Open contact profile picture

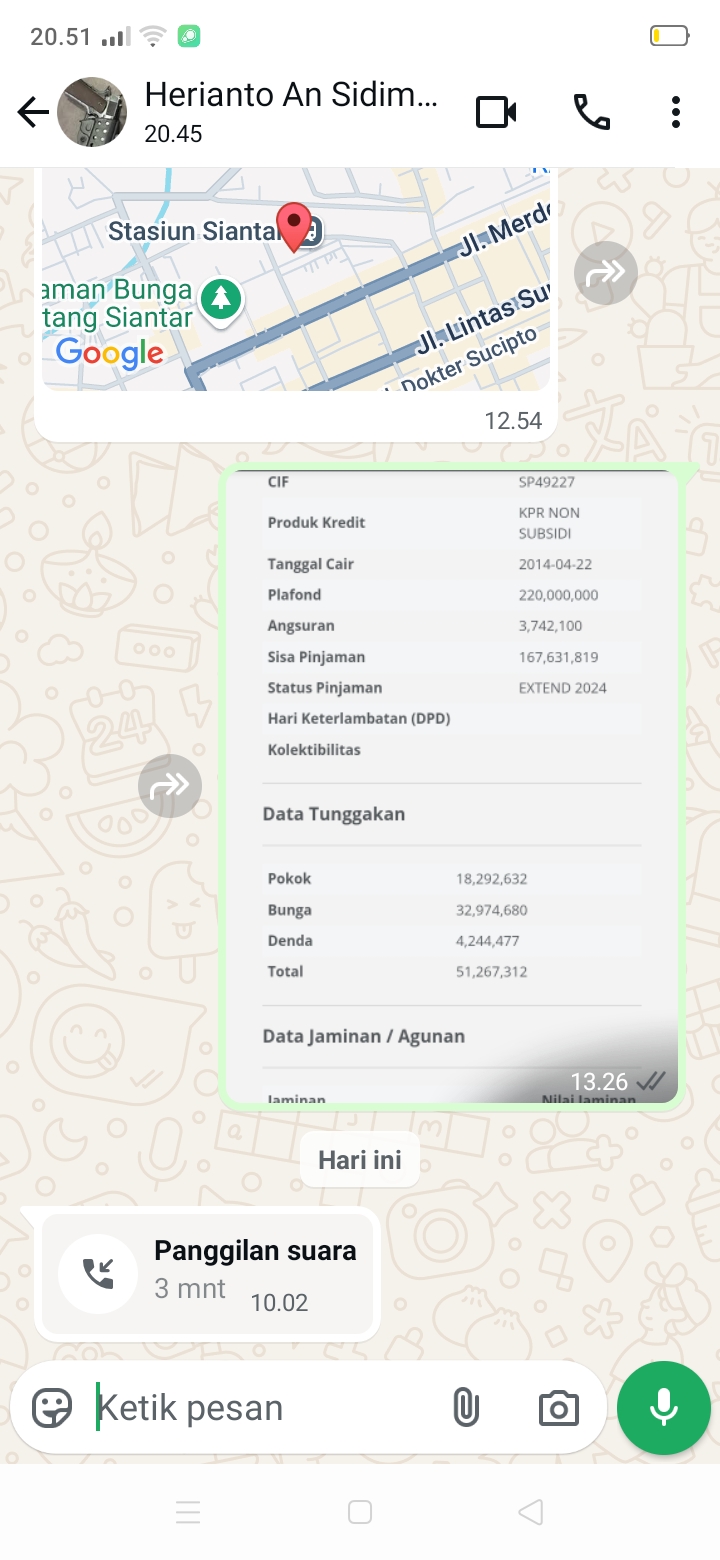coord(92,113)
